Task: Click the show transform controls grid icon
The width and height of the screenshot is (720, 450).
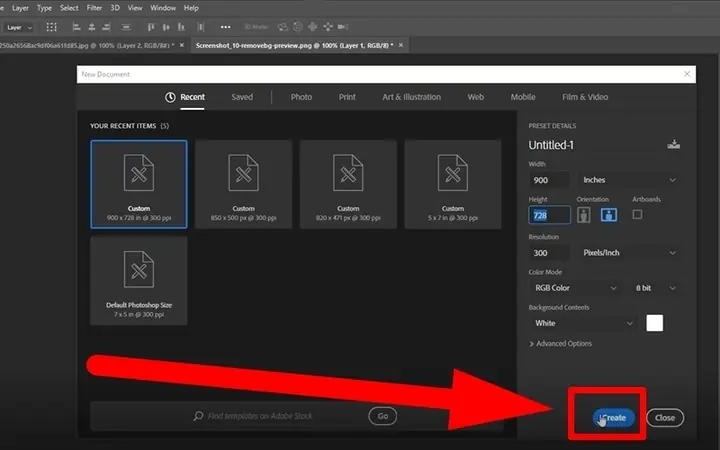Action: click(x=51, y=27)
